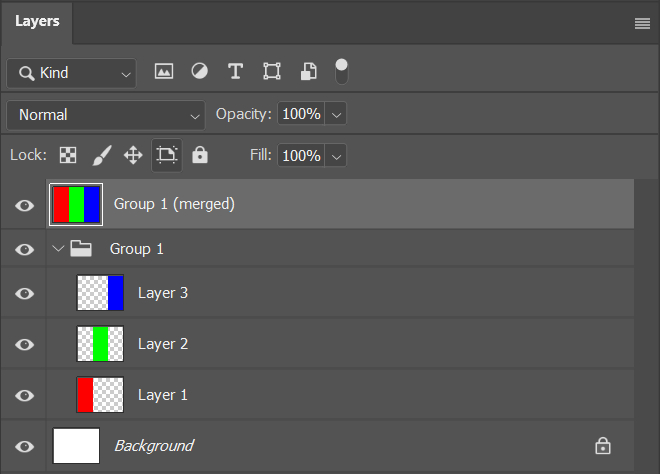Hide the Group 1 folder
660x474 pixels.
[x=24, y=249]
